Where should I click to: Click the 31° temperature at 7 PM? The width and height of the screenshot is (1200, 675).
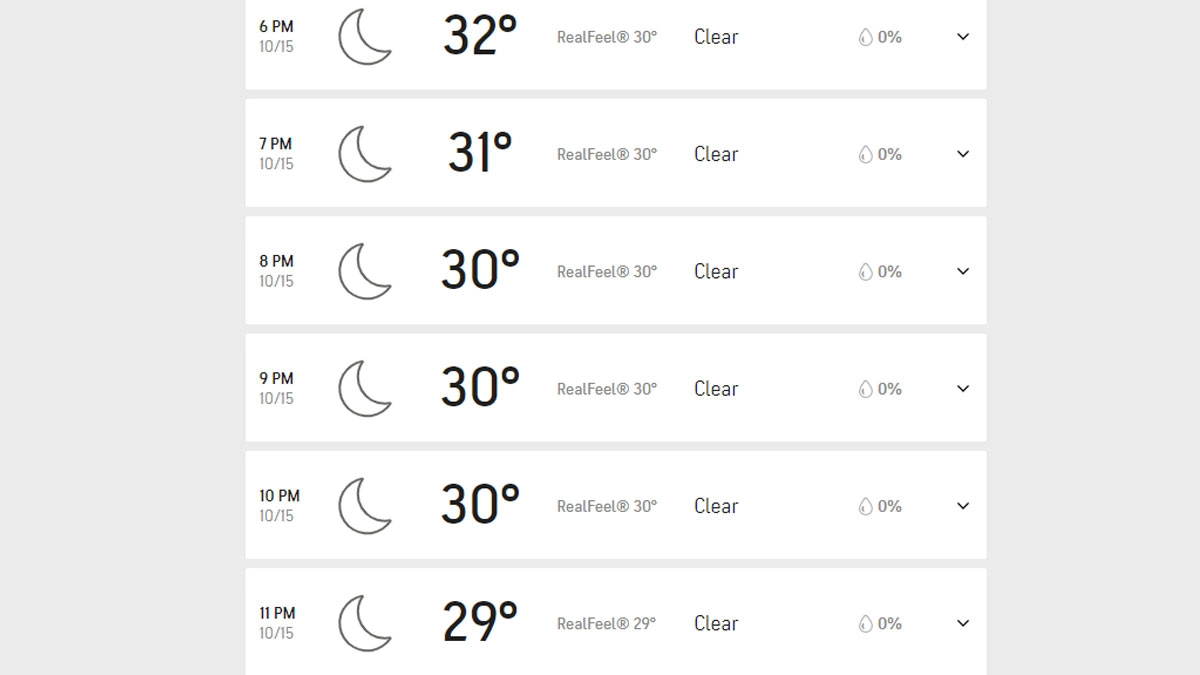(x=480, y=154)
